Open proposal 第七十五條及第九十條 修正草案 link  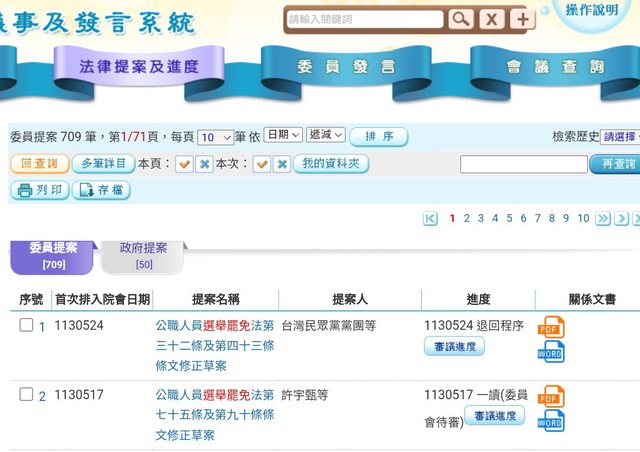click(215, 415)
